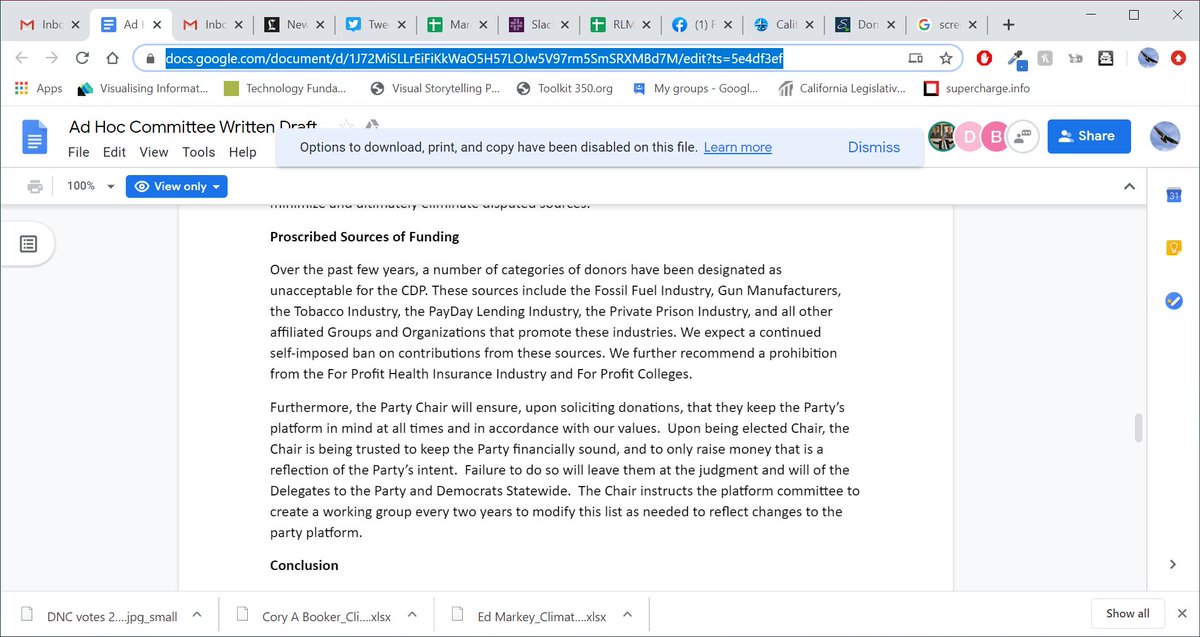Click the Chrome profile avatar
Screen dimensions: 1200x637
pos(1148,58)
